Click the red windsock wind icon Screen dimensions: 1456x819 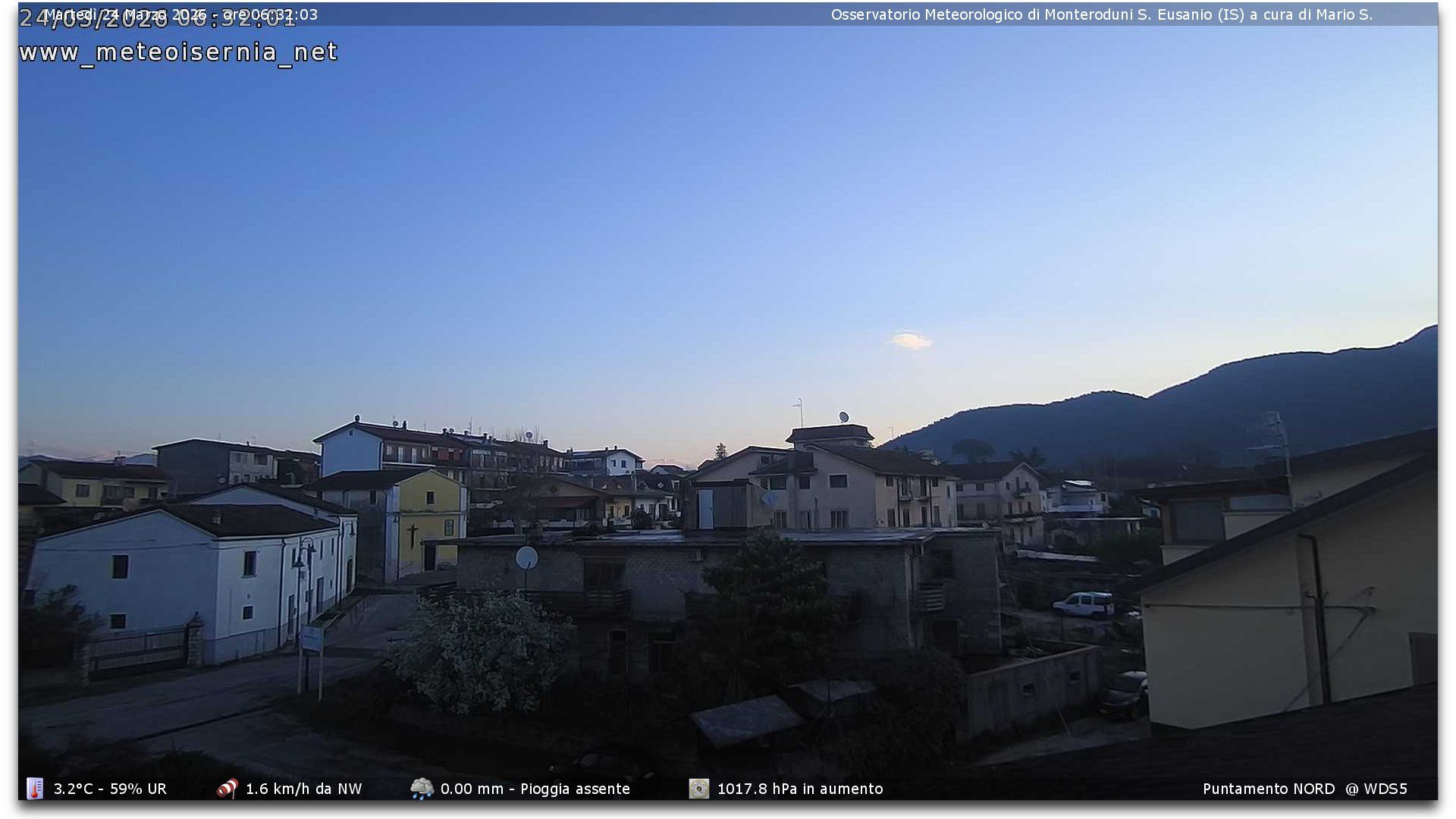pyautogui.click(x=227, y=789)
